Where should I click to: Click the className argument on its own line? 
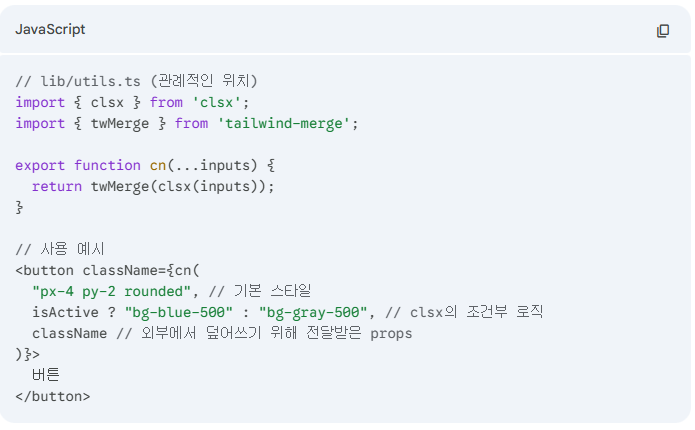69,333
